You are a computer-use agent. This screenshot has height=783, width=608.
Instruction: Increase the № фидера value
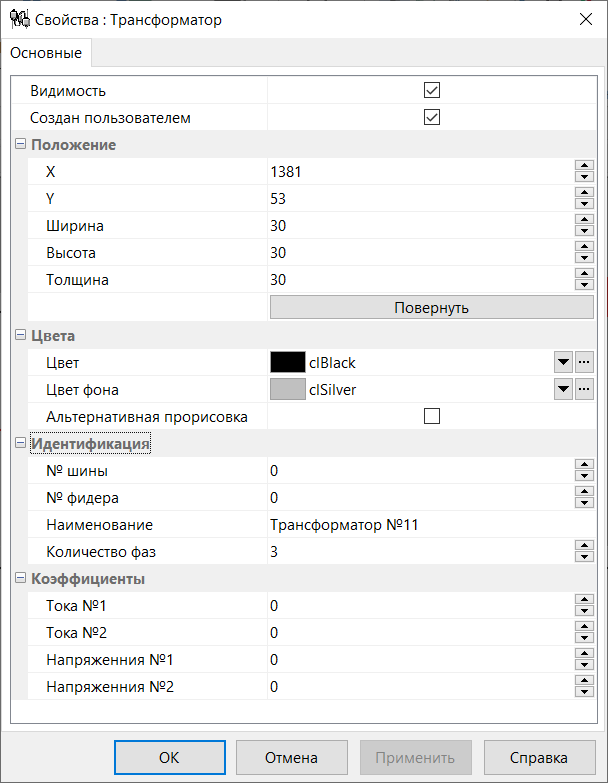585,492
